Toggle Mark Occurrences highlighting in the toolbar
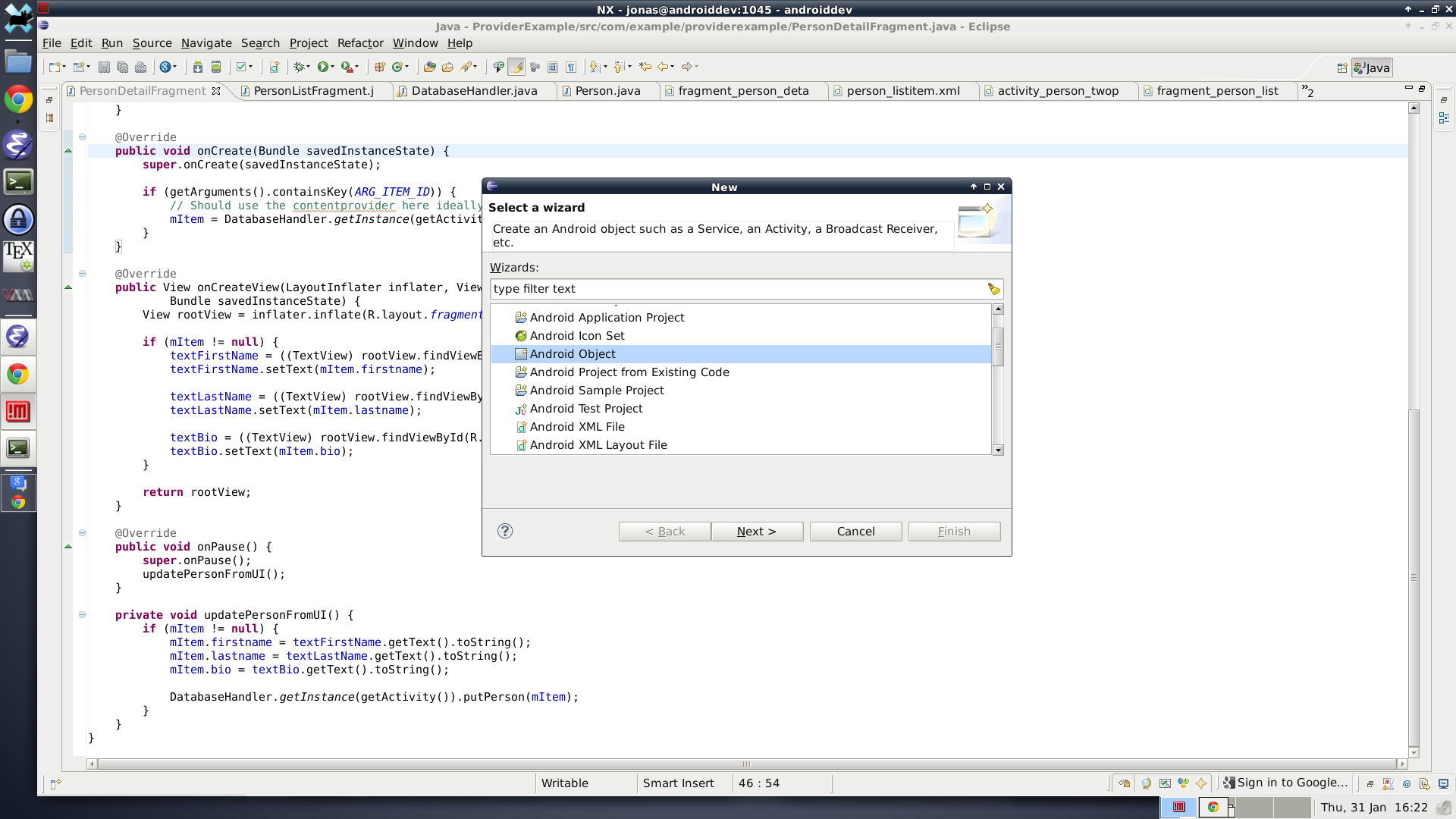Viewport: 1456px width, 819px height. click(x=516, y=67)
